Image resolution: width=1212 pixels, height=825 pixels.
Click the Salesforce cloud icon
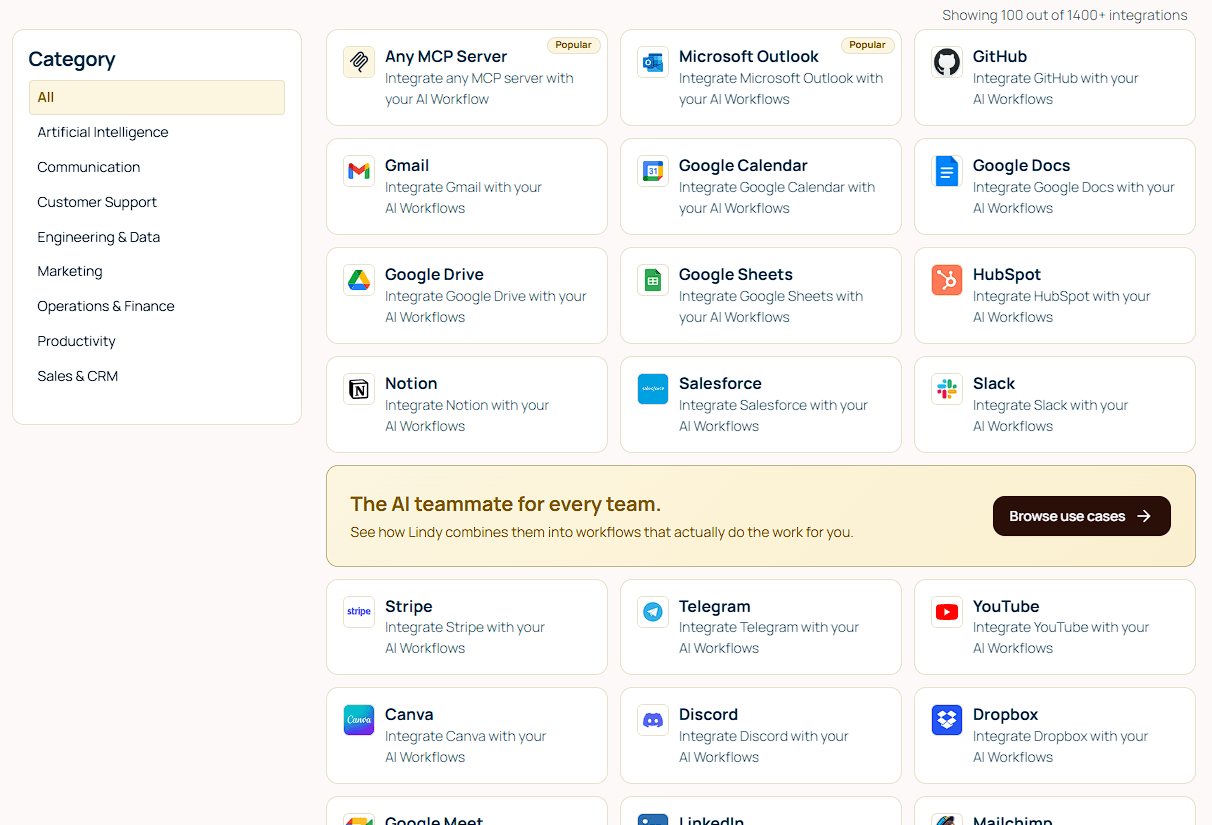653,389
